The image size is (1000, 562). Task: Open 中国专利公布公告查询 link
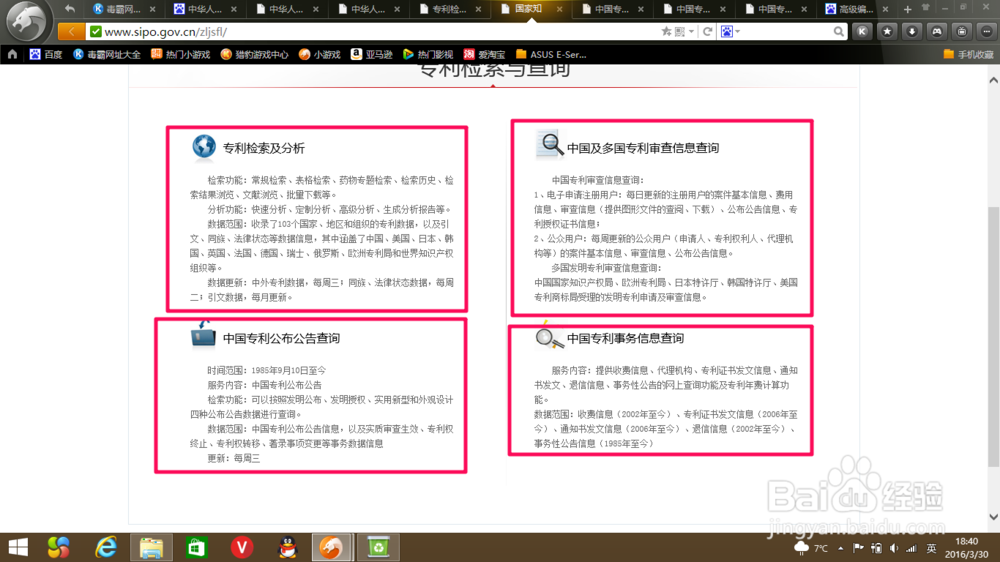(x=281, y=338)
